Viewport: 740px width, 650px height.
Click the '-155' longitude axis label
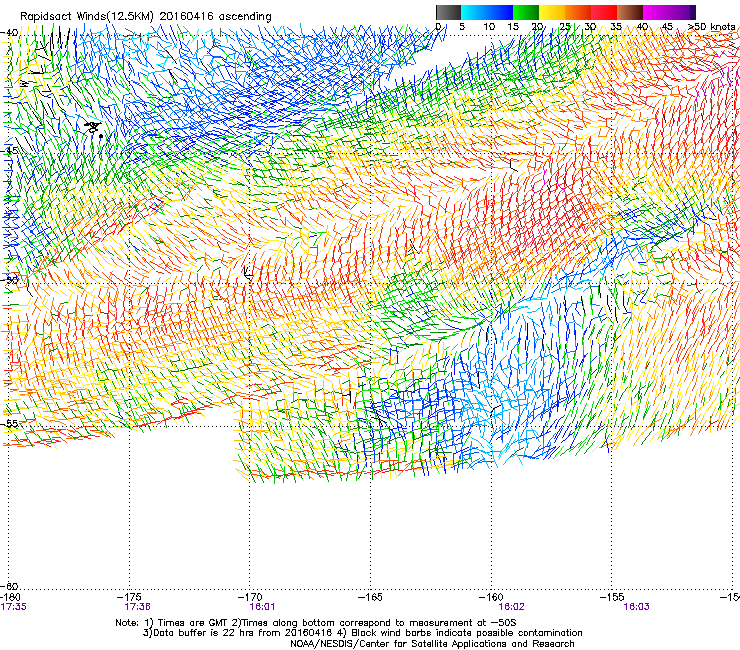coord(614,597)
